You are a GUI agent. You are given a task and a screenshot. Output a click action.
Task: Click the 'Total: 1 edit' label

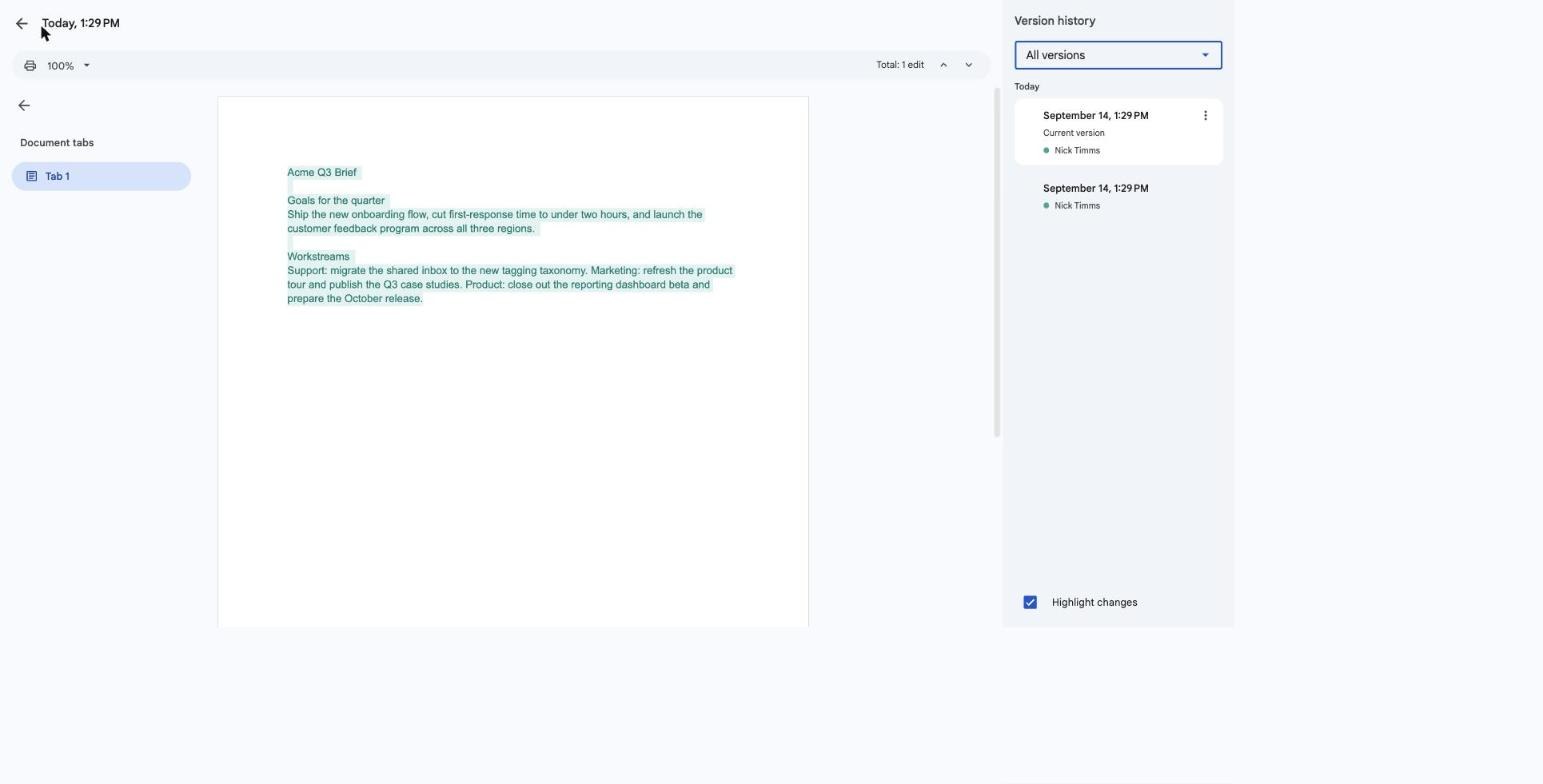[900, 65]
